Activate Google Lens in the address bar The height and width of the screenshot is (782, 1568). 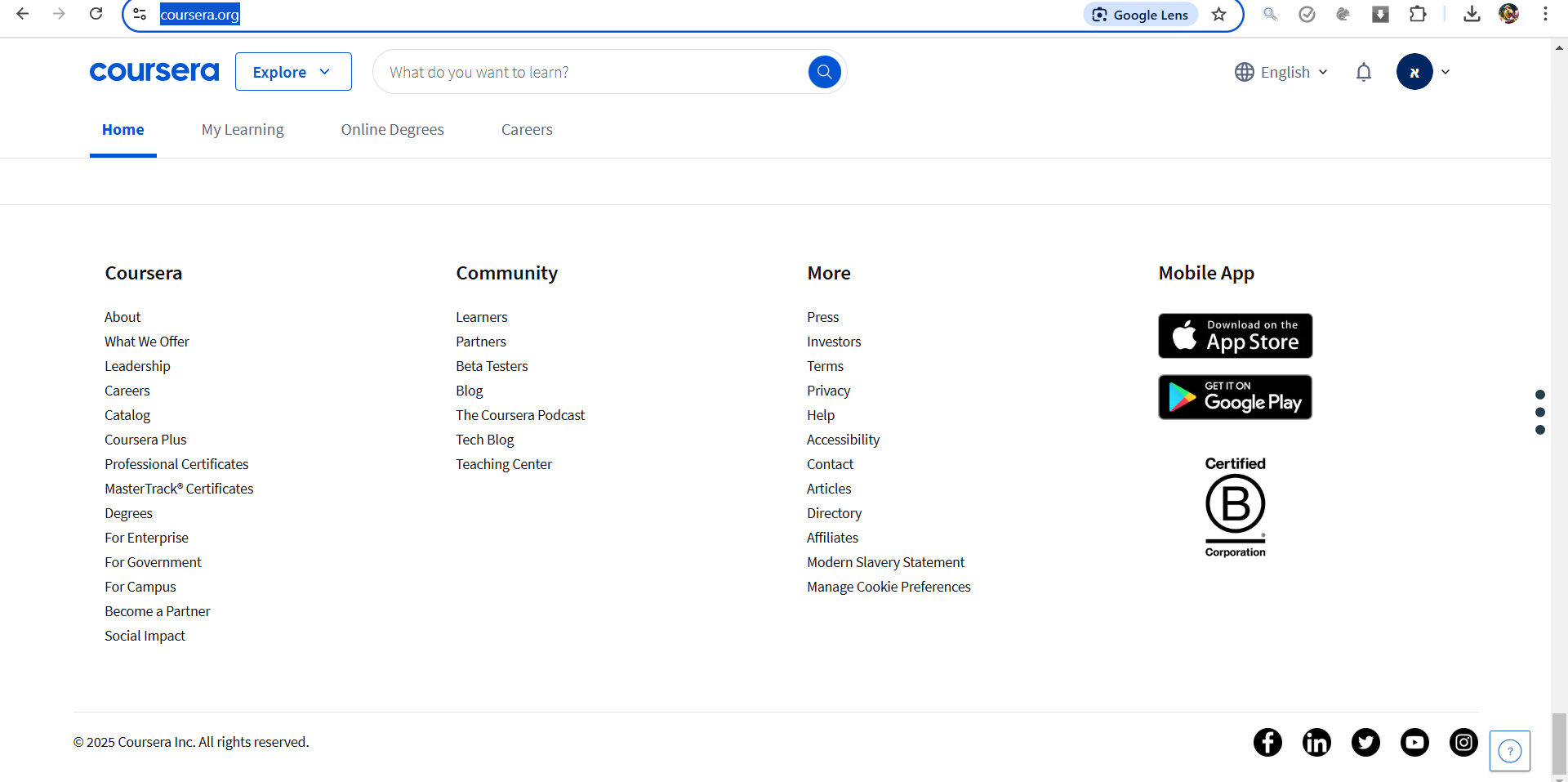[1140, 15]
